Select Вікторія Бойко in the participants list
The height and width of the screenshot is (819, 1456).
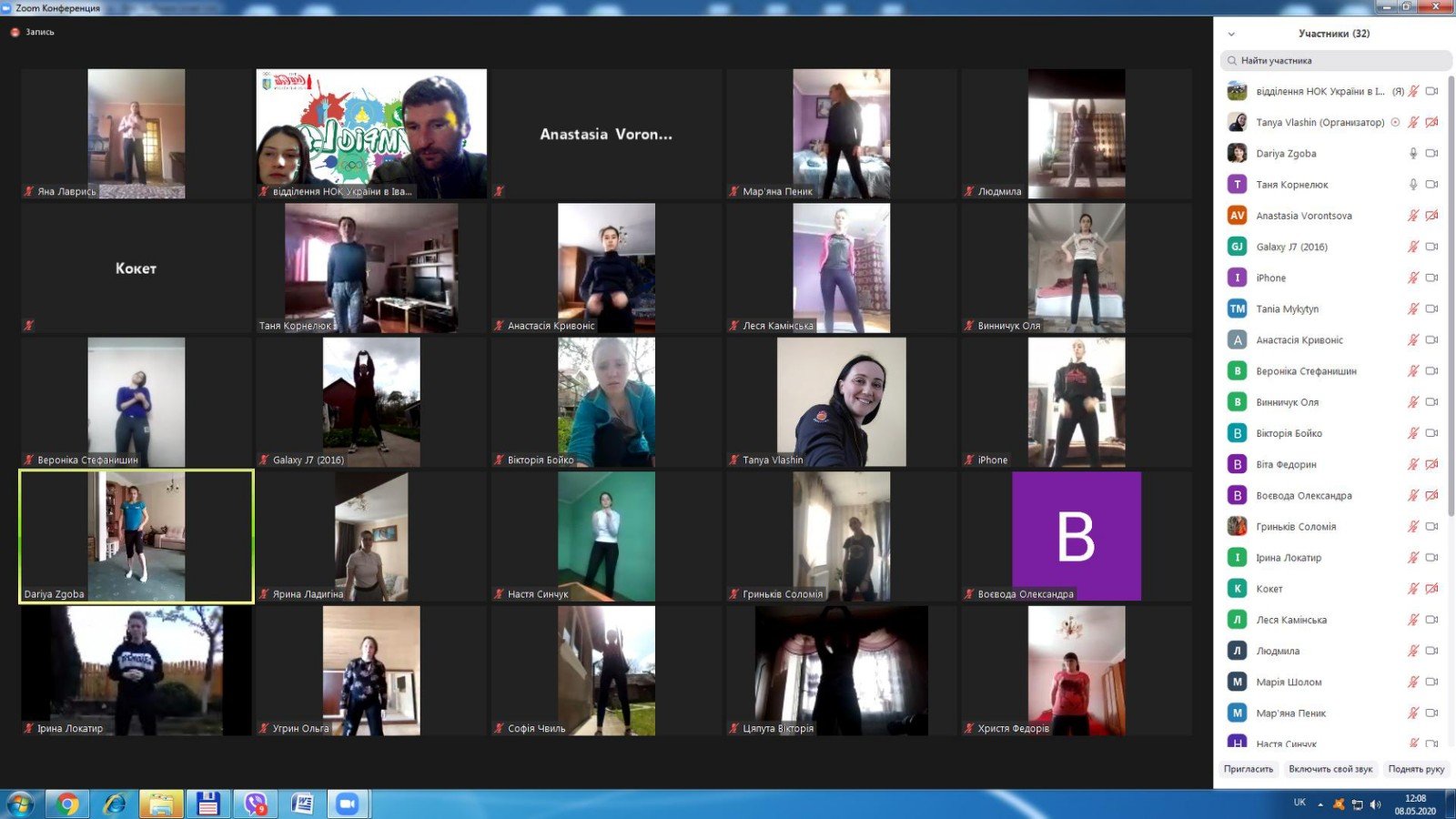(x=1289, y=433)
